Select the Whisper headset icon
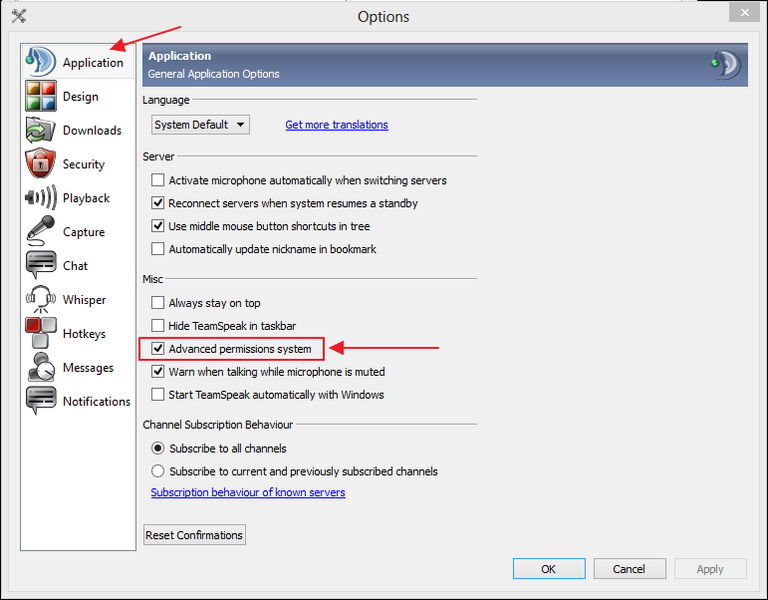This screenshot has height=600, width=768. 40,300
